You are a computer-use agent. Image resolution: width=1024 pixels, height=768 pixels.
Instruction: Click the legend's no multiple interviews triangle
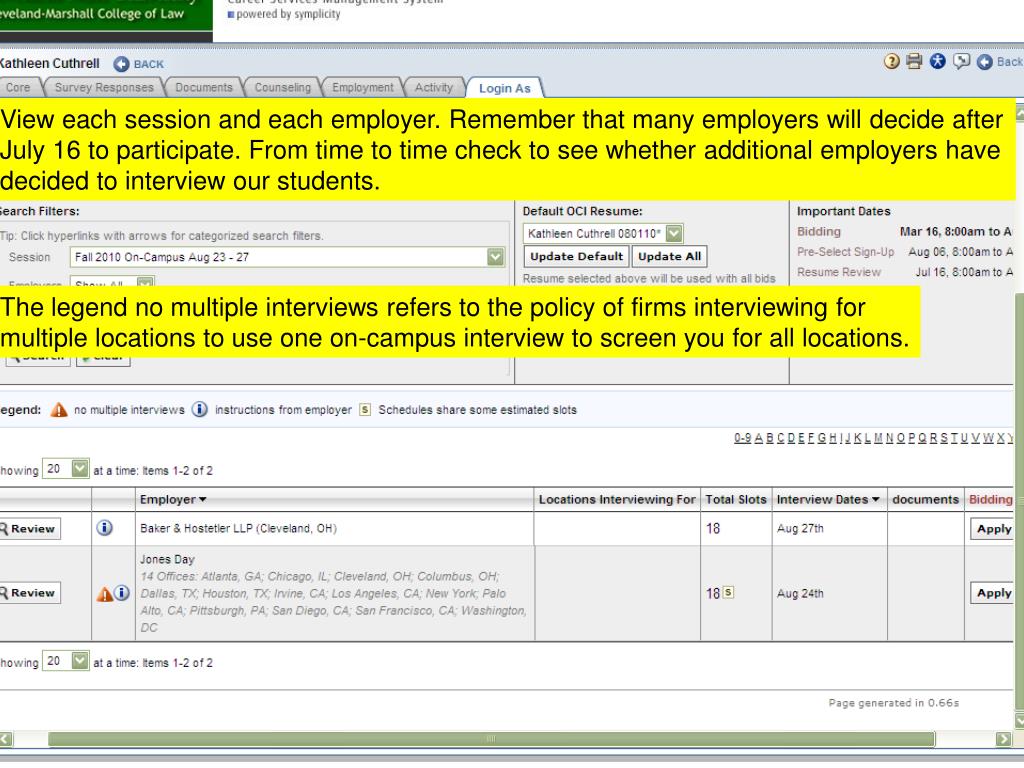coord(59,409)
